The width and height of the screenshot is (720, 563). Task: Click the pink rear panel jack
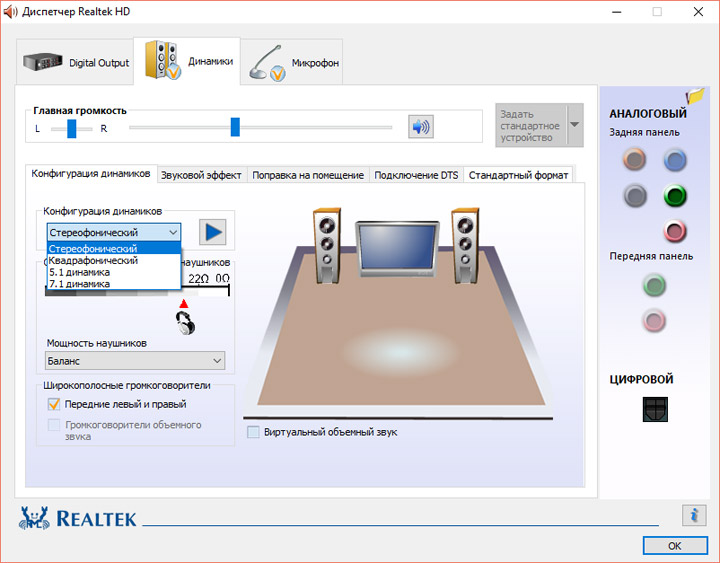click(675, 231)
